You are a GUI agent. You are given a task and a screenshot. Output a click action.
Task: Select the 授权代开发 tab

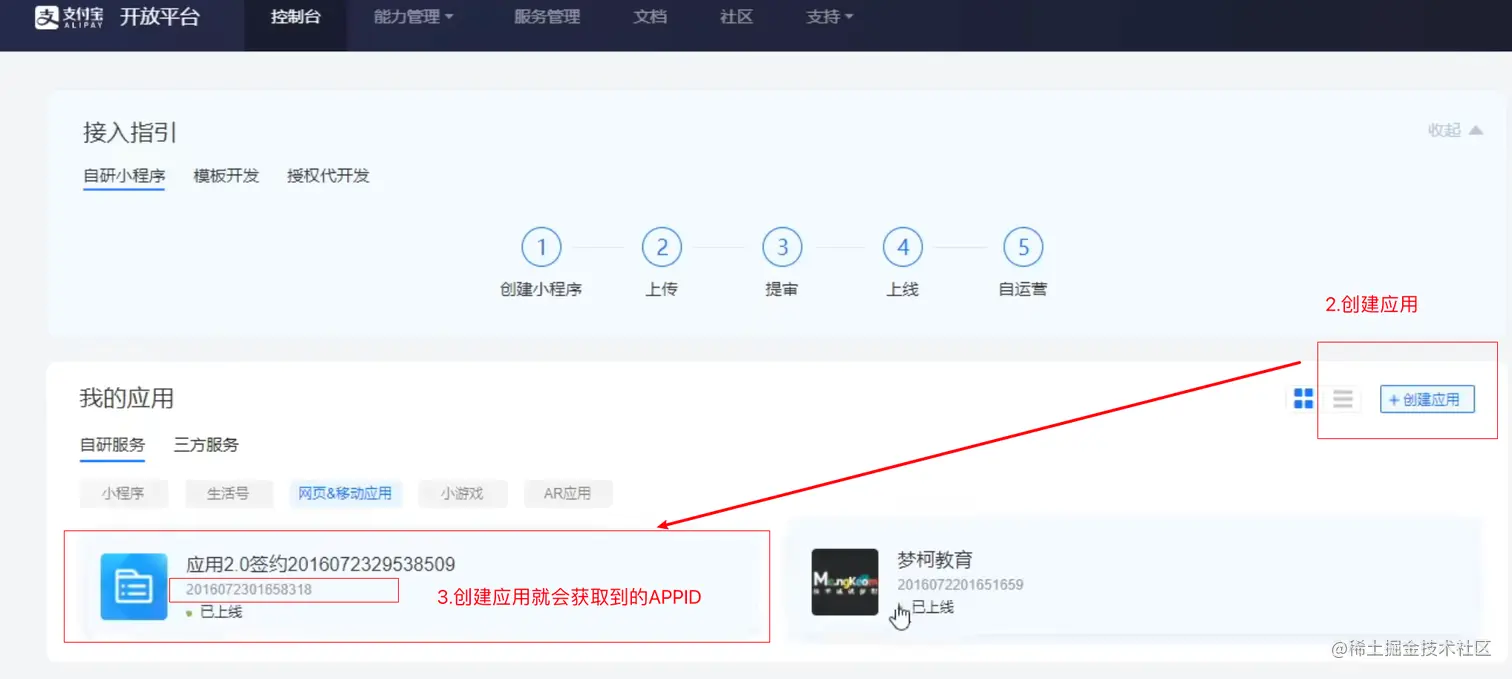328,176
